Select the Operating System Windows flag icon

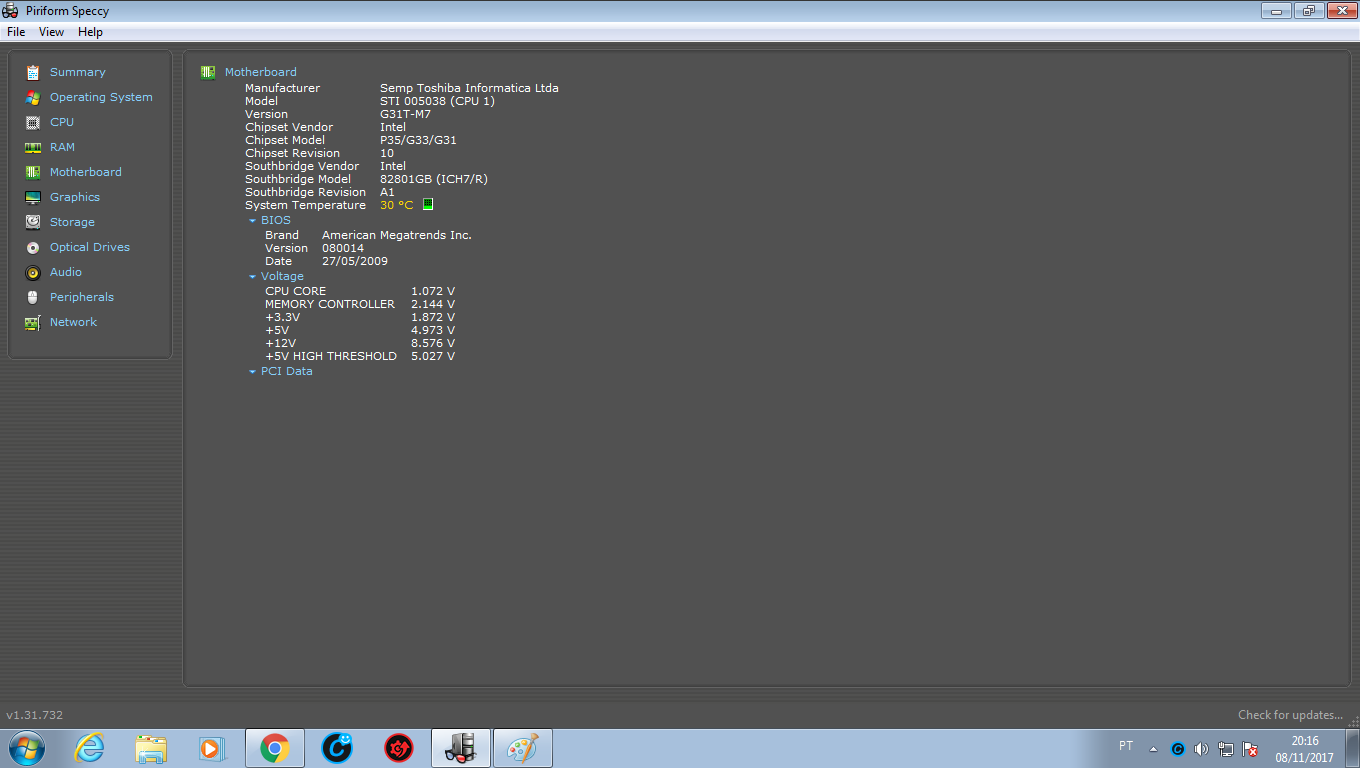(x=33, y=97)
